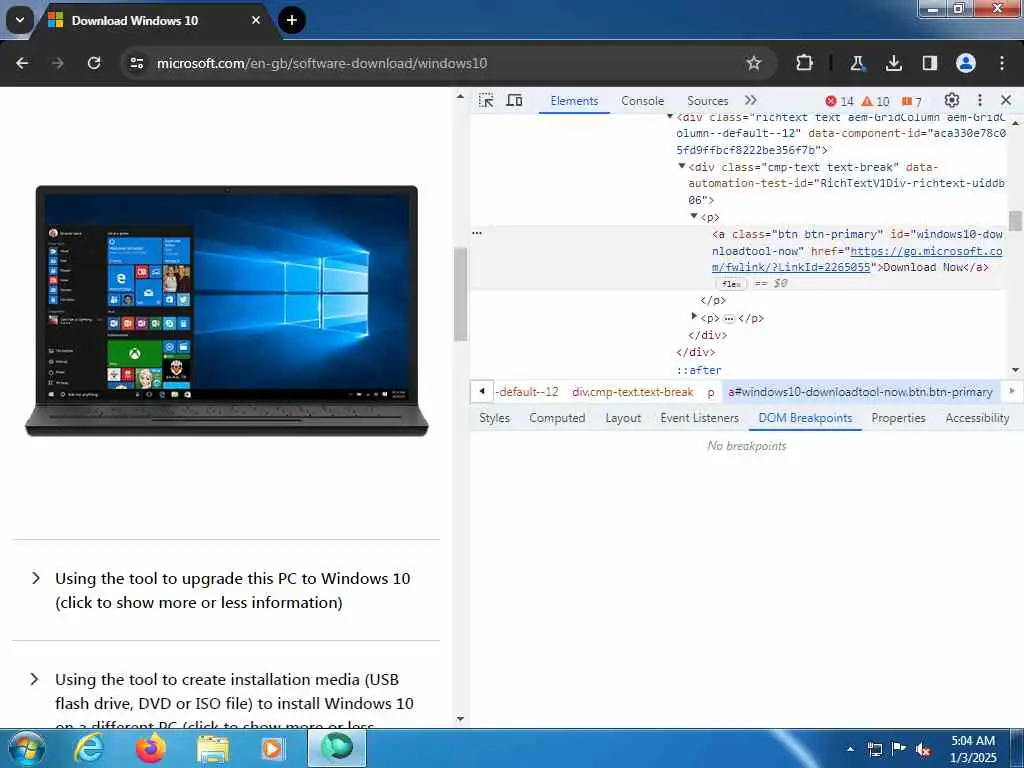
Task: Collapse the open p element triangle
Action: coord(694,216)
